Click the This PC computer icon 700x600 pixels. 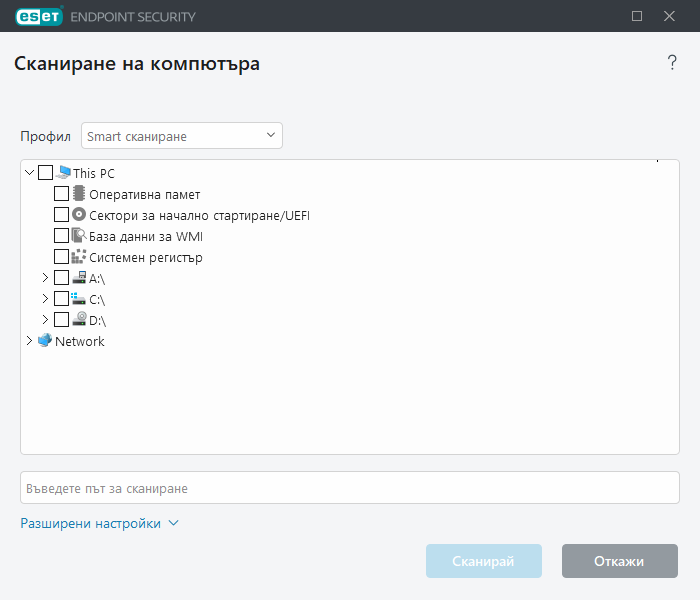pos(63,173)
